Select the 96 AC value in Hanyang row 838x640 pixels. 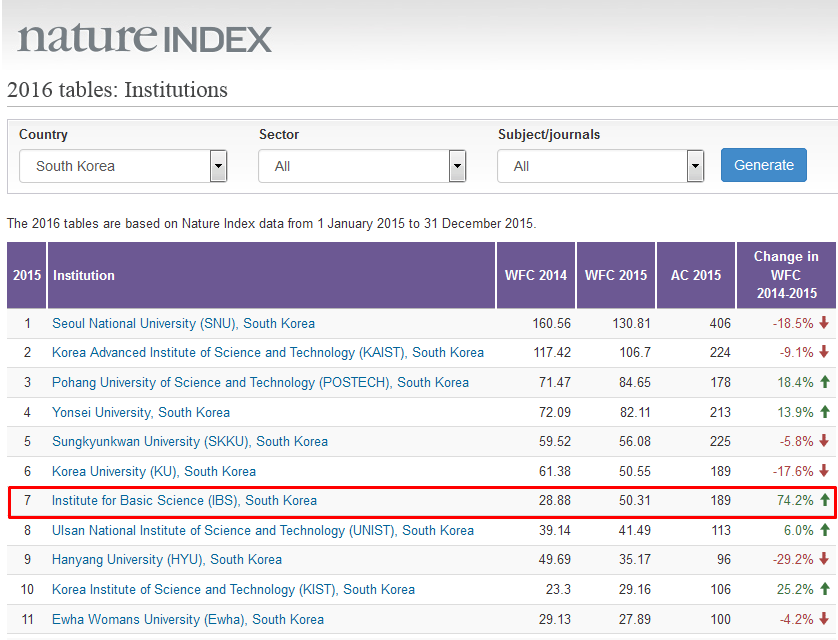pyautogui.click(x=724, y=559)
